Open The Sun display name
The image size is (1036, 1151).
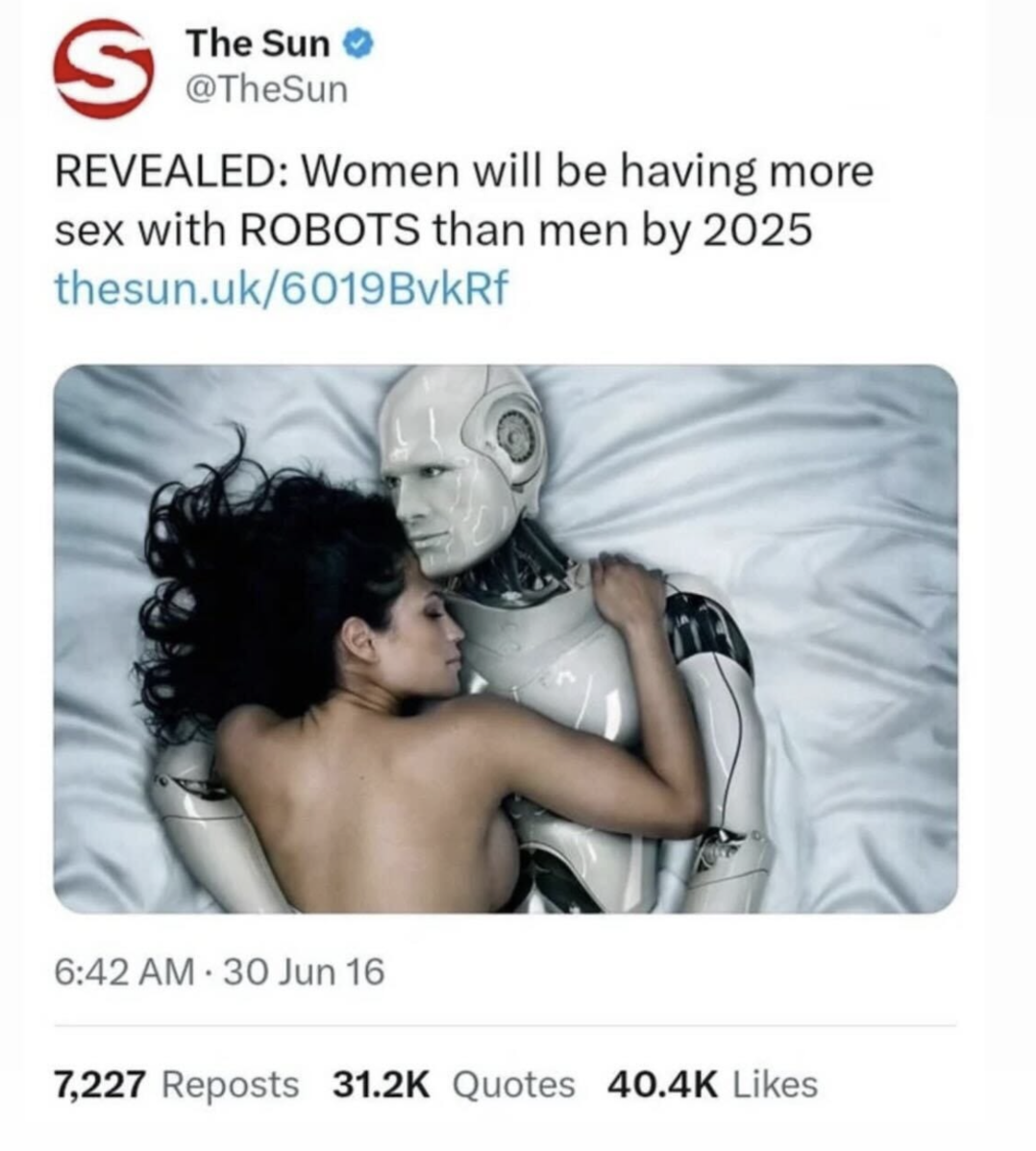(x=258, y=44)
